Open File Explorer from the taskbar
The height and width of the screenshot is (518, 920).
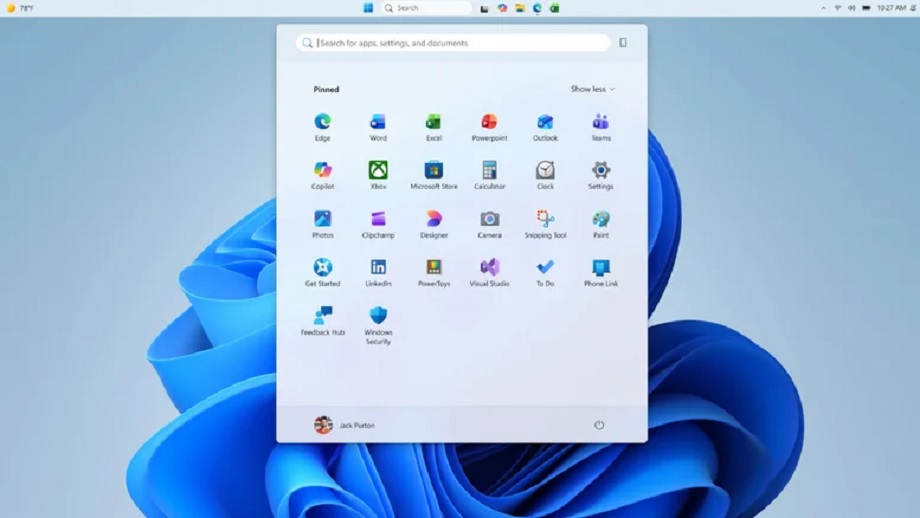(x=520, y=8)
